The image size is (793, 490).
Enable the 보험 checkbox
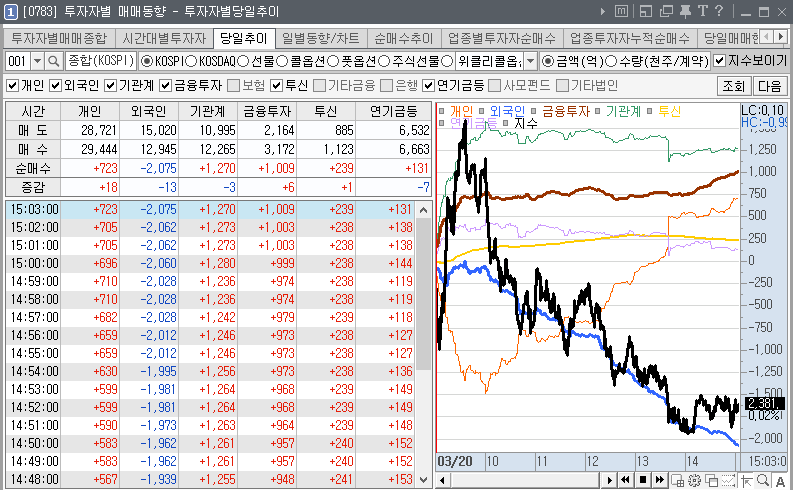[x=233, y=85]
